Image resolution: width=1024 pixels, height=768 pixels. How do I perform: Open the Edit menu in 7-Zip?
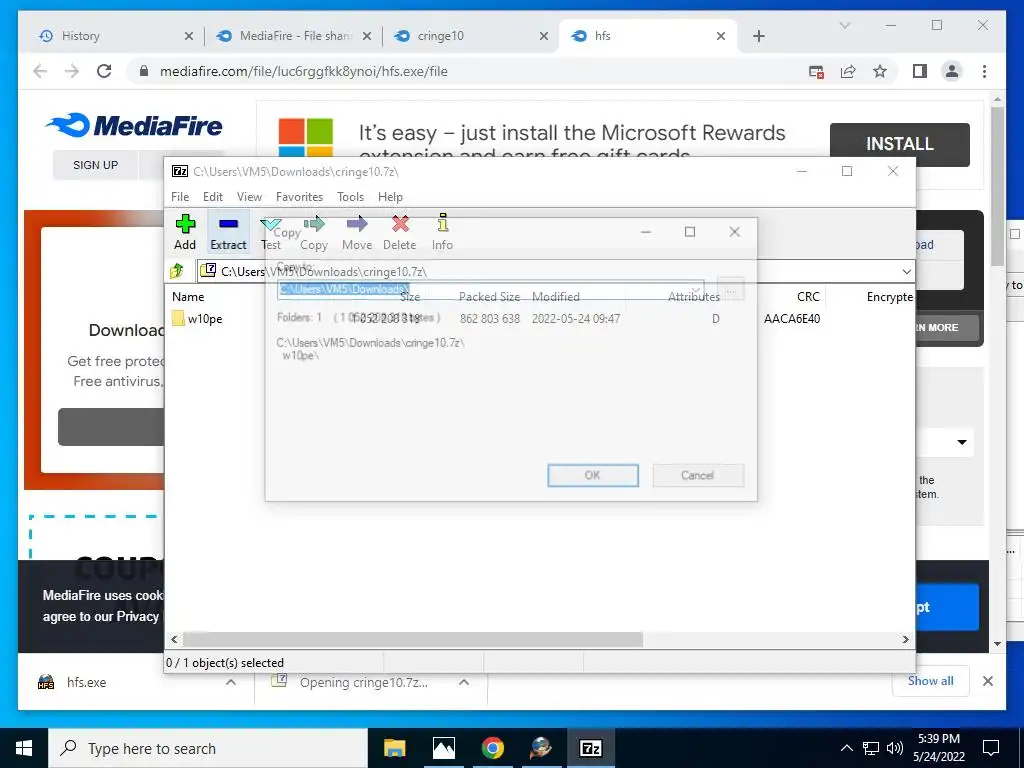tap(212, 197)
